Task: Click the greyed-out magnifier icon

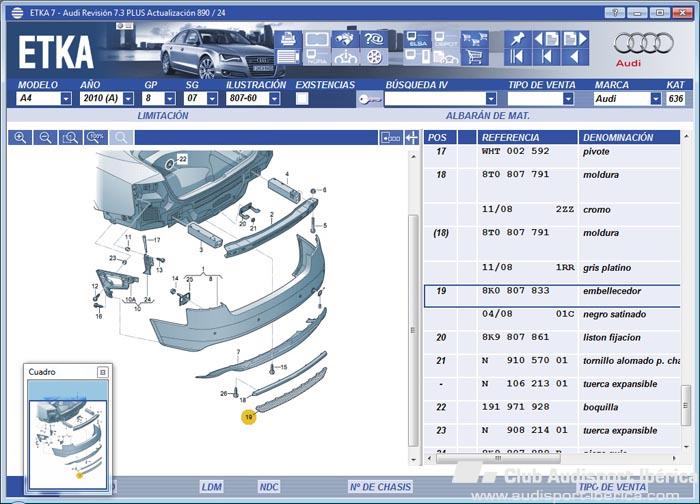Action: coord(121,137)
